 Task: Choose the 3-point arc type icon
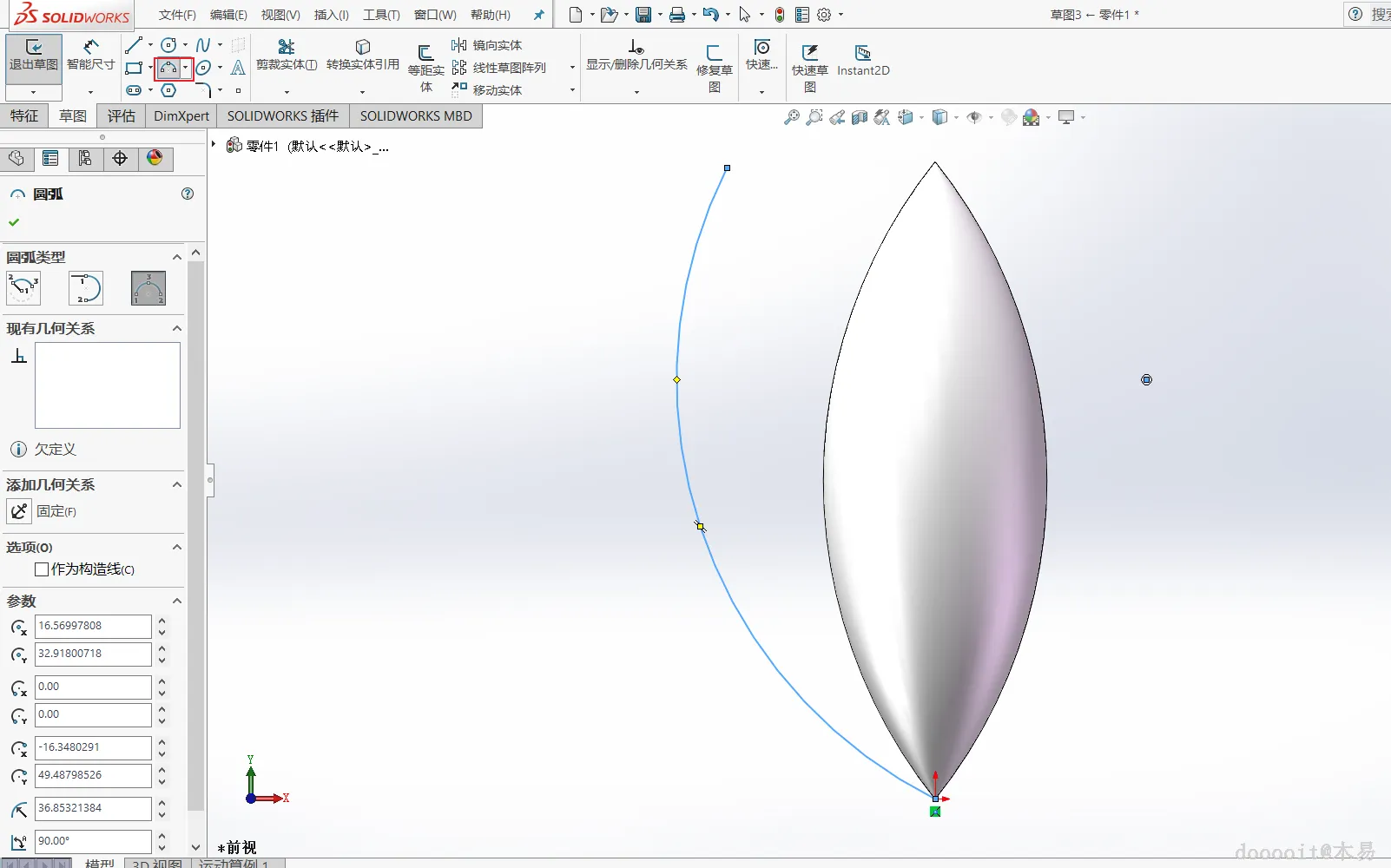tap(148, 288)
